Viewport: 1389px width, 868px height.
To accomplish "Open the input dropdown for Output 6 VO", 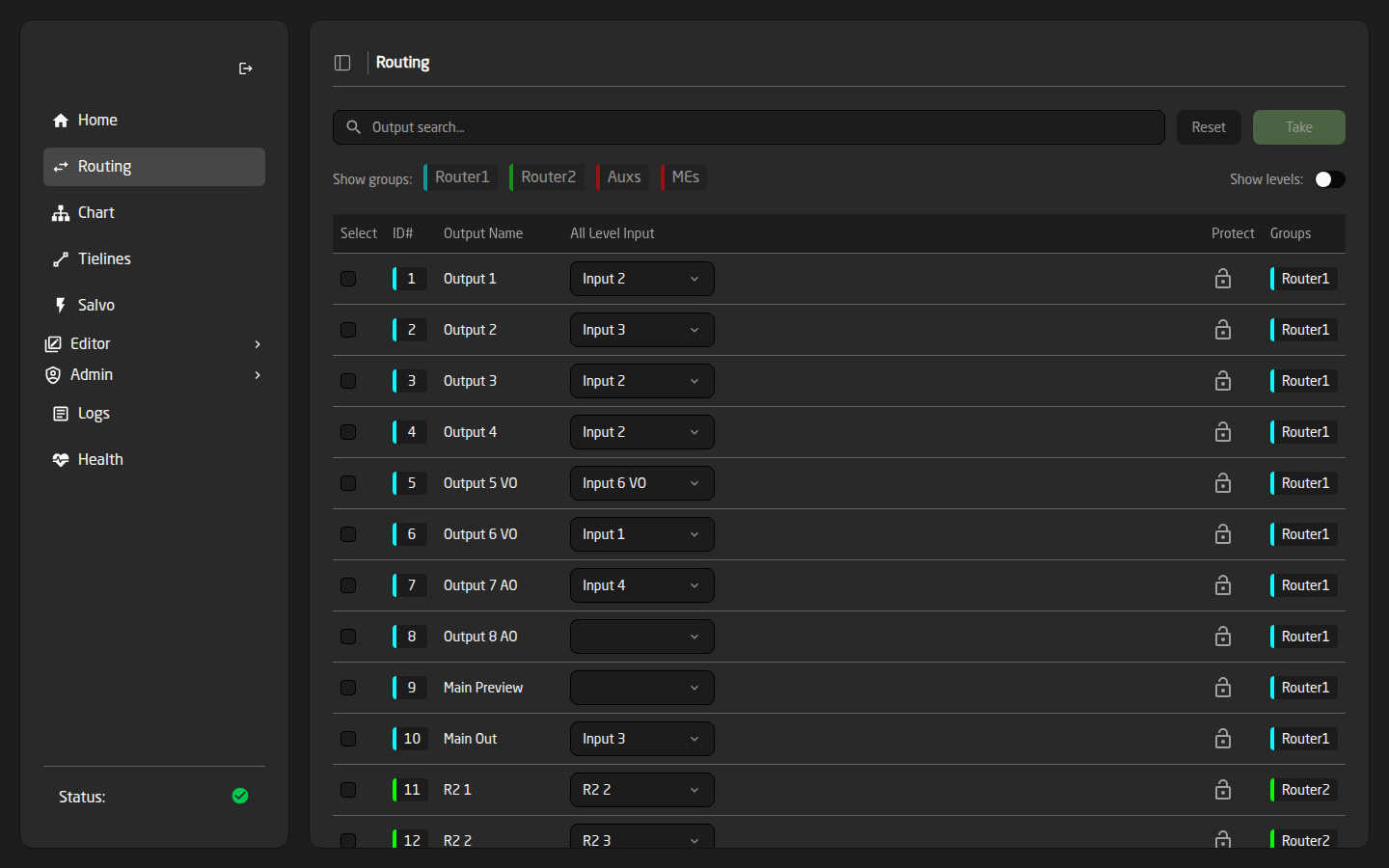I will 642,534.
